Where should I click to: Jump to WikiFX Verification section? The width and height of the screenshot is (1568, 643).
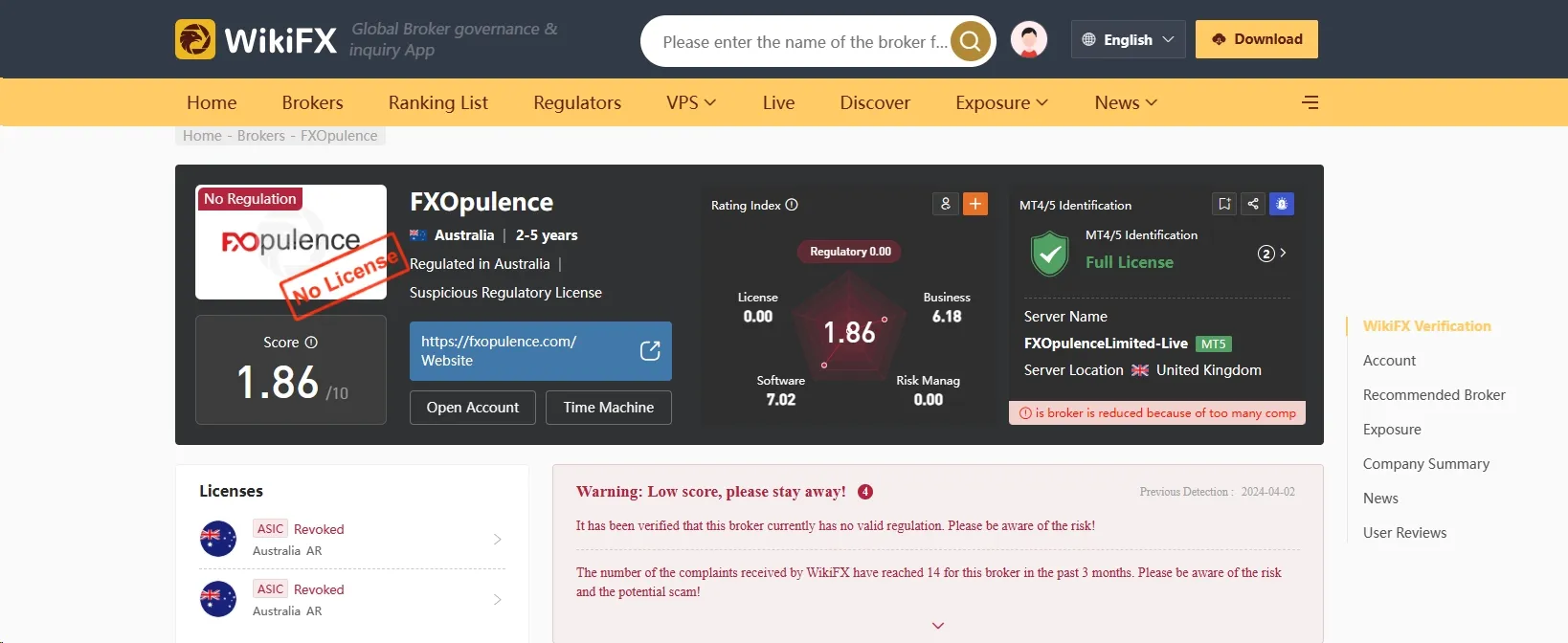[1426, 326]
